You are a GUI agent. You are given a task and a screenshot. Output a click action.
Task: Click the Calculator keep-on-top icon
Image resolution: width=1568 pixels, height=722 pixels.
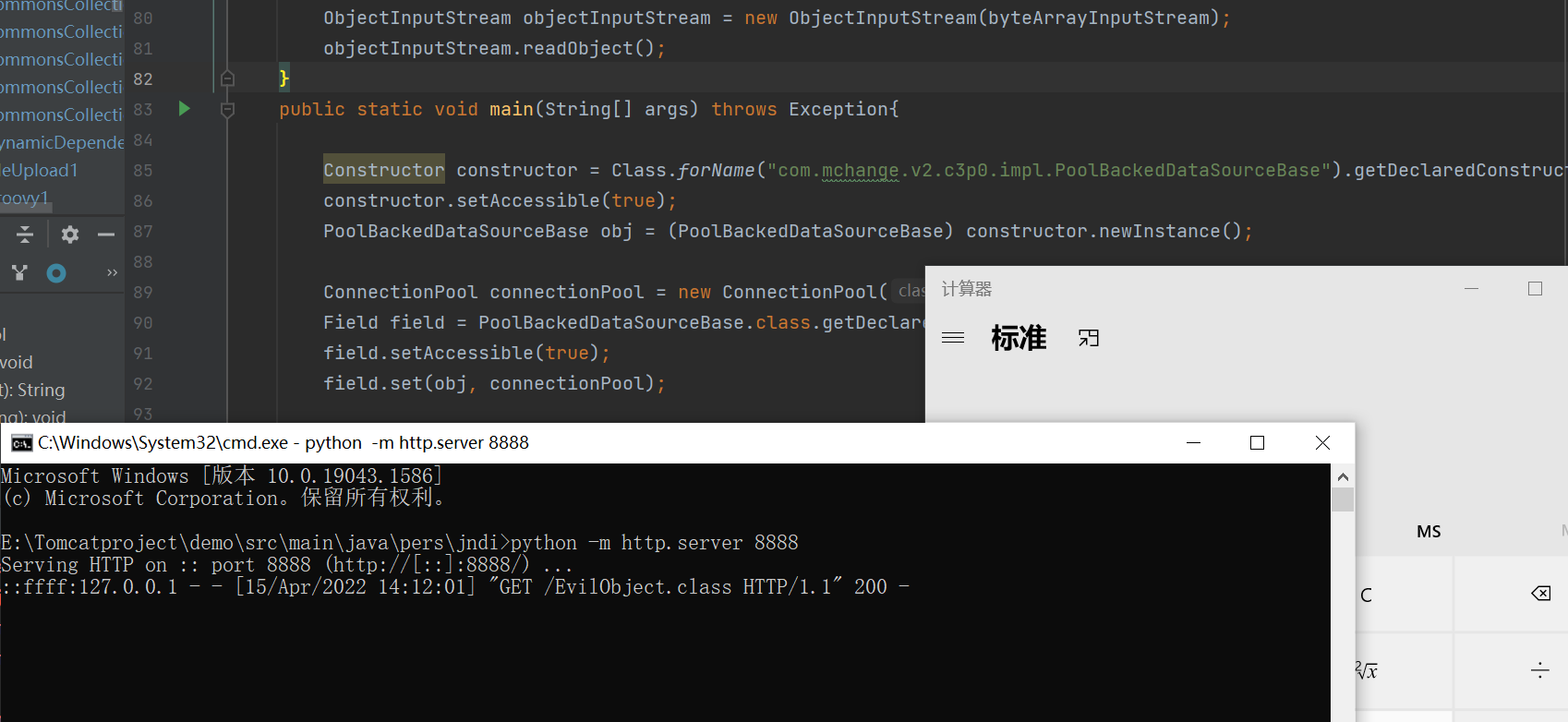pyautogui.click(x=1089, y=338)
